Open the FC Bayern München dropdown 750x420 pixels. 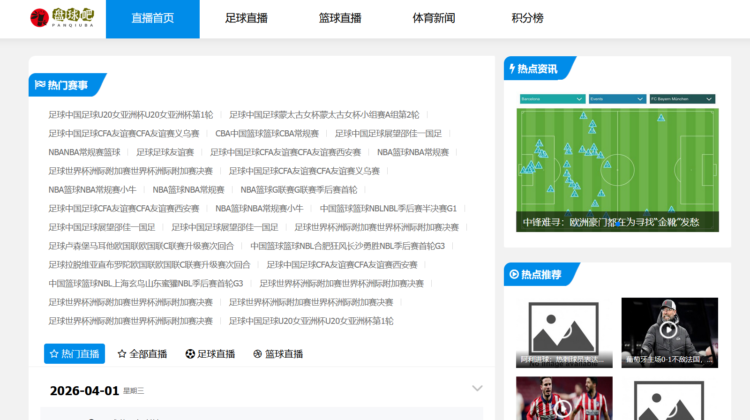682,99
